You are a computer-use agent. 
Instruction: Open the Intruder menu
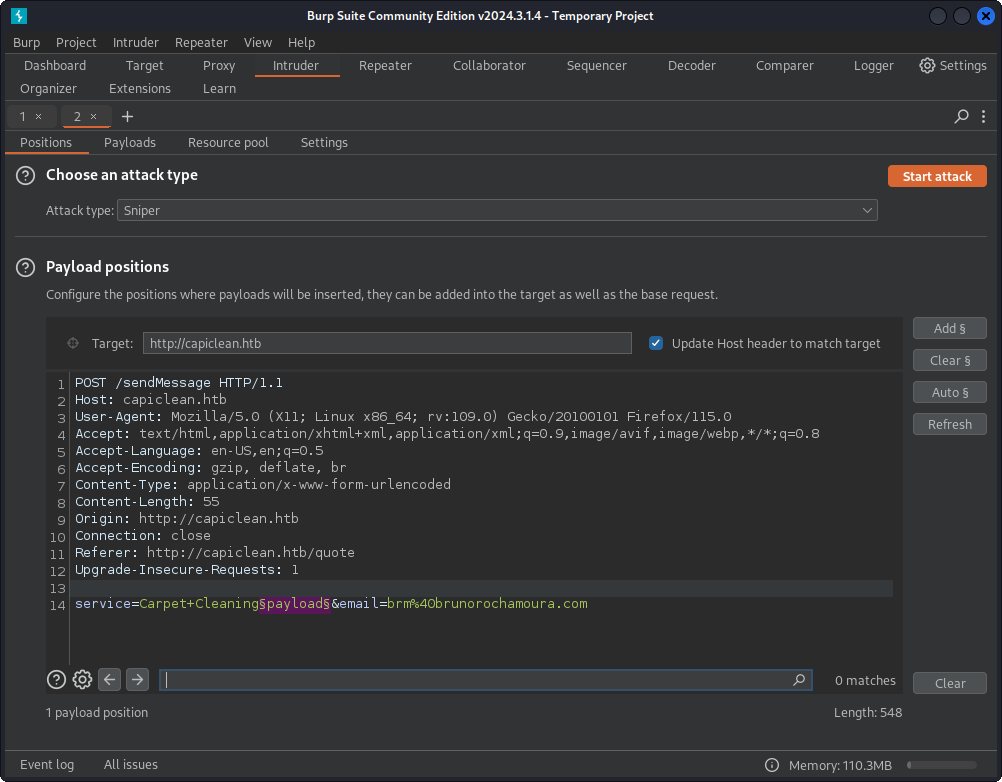[135, 42]
